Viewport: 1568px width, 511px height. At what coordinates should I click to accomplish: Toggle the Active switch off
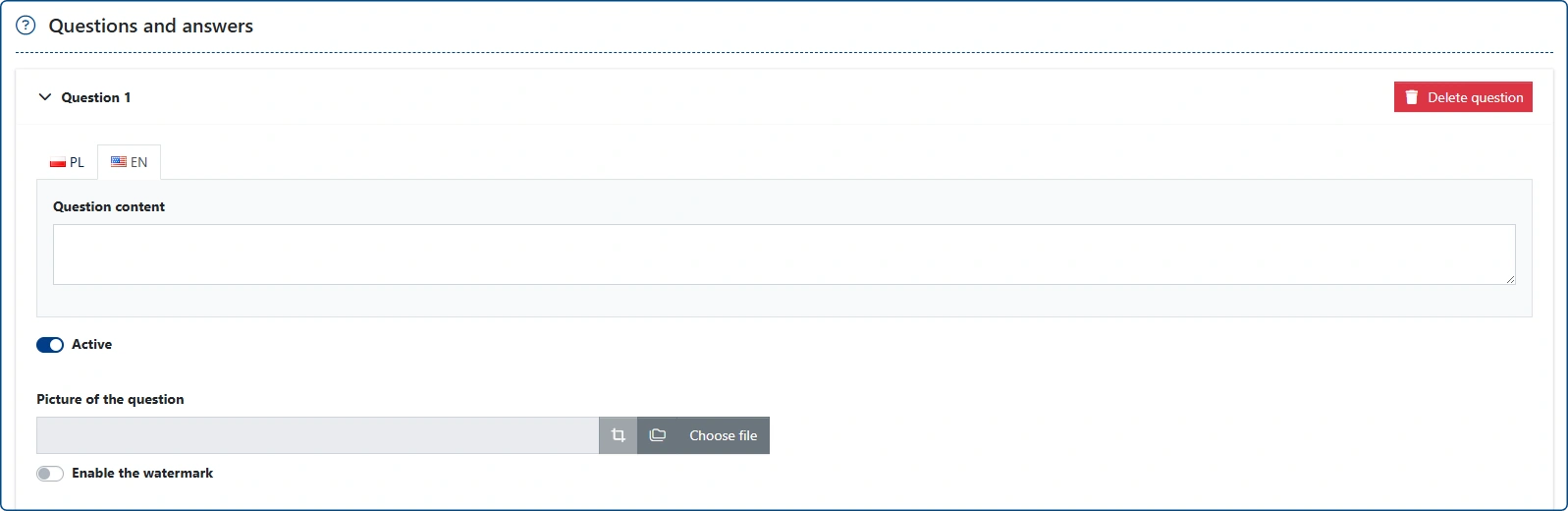pyautogui.click(x=50, y=345)
